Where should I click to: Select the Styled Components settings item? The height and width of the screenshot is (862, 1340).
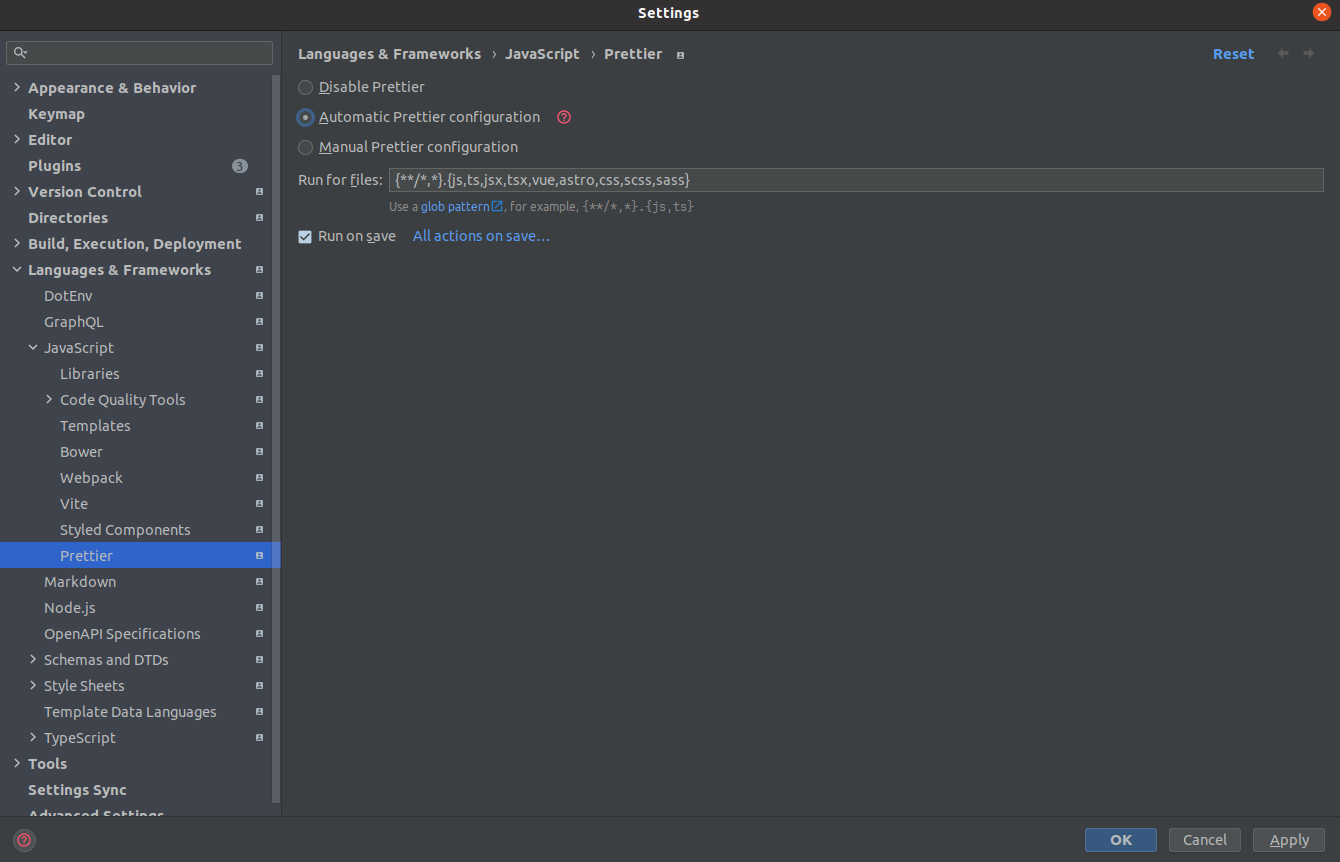tap(125, 530)
